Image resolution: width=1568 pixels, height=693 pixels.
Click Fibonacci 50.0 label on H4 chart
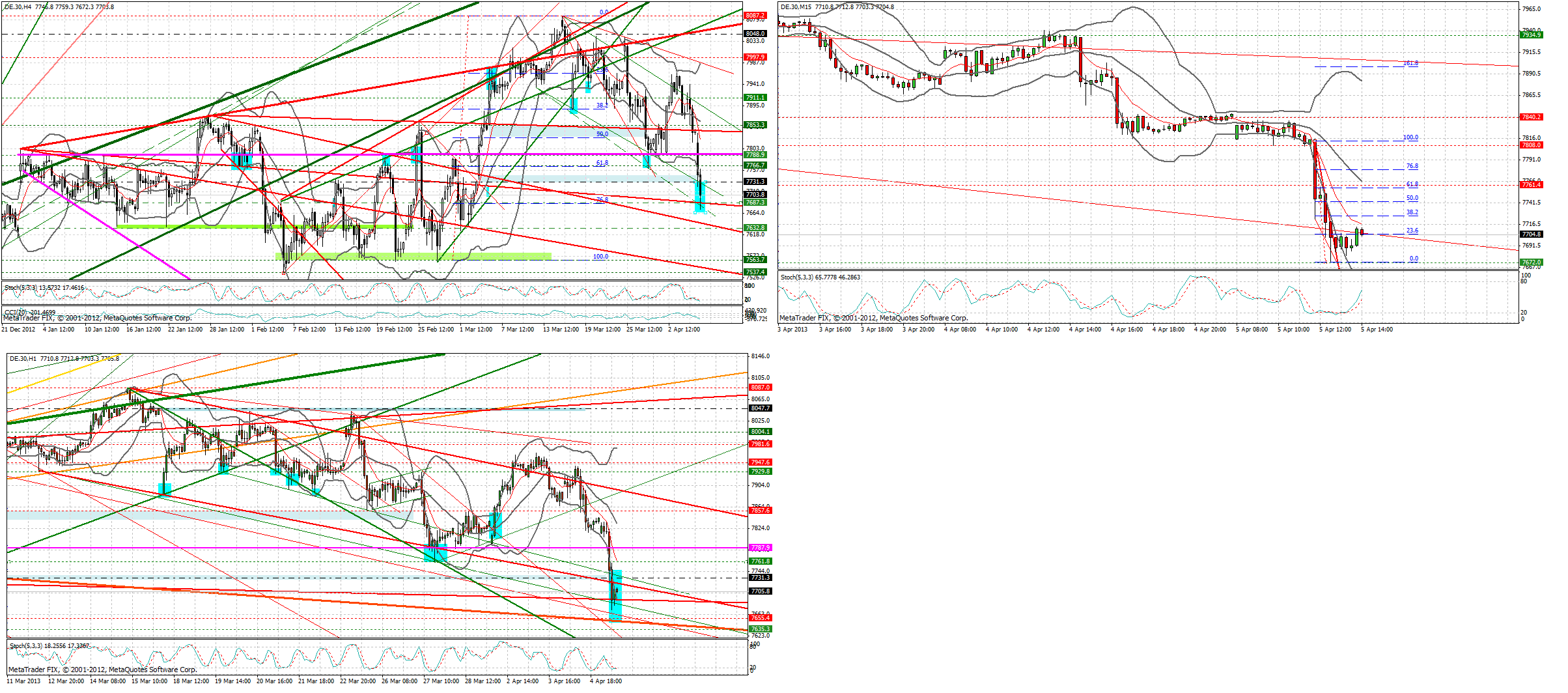click(x=602, y=134)
